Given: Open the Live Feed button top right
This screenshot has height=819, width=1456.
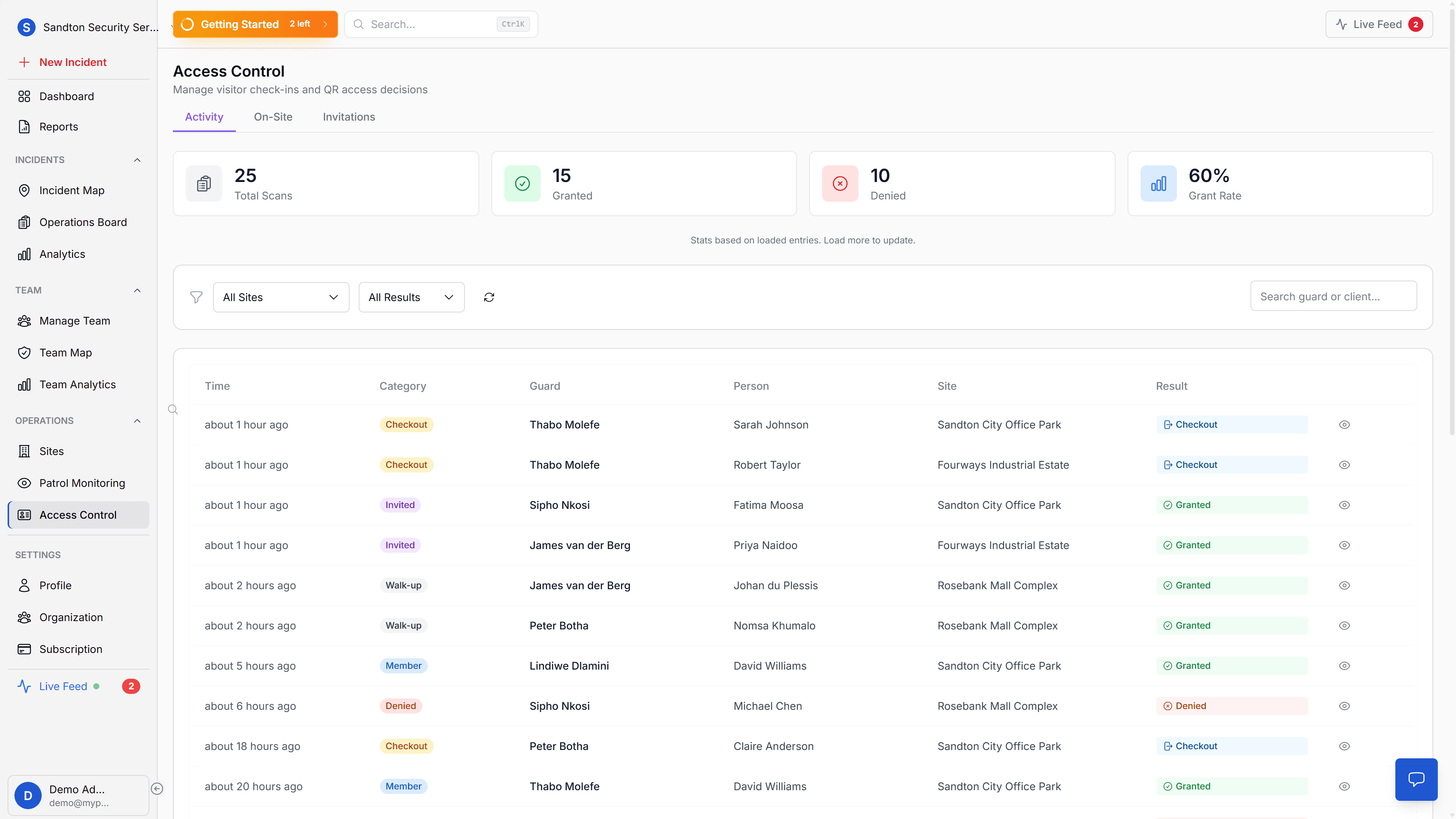Looking at the screenshot, I should click(x=1379, y=24).
